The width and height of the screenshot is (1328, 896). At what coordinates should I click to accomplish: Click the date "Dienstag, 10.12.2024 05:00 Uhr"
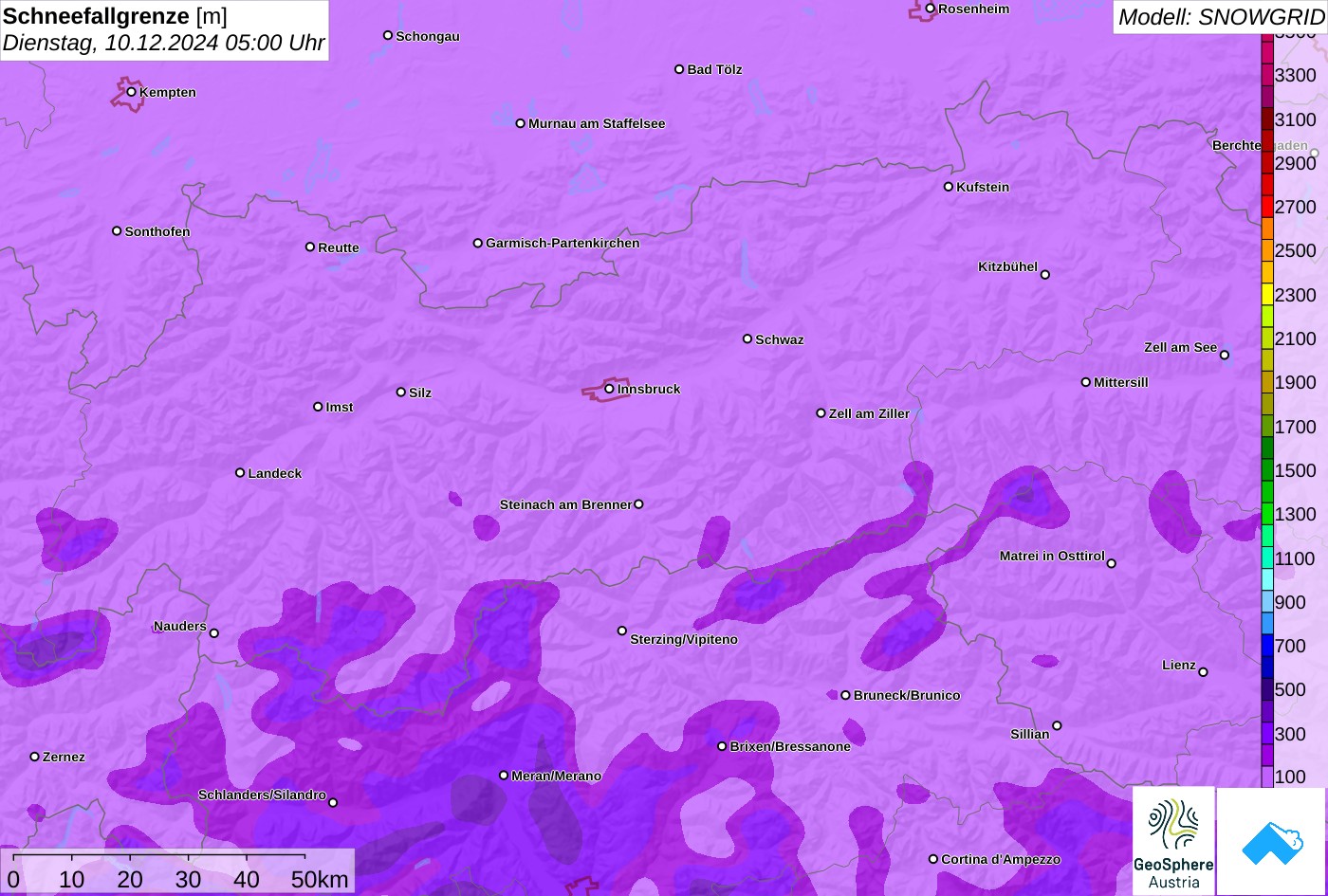click(x=163, y=43)
